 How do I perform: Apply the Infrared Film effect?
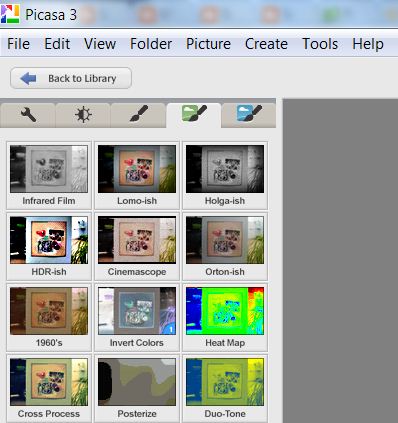pos(49,175)
